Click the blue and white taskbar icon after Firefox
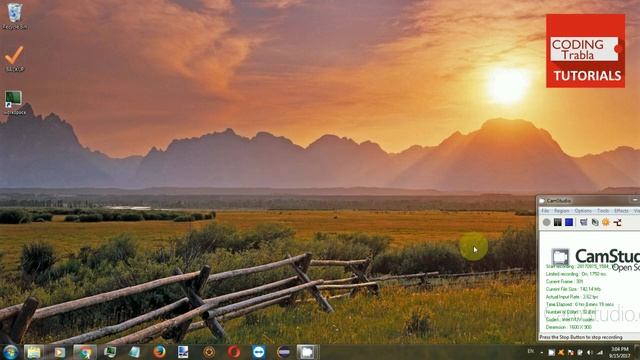The width and height of the screenshot is (640, 360). [x=183, y=352]
